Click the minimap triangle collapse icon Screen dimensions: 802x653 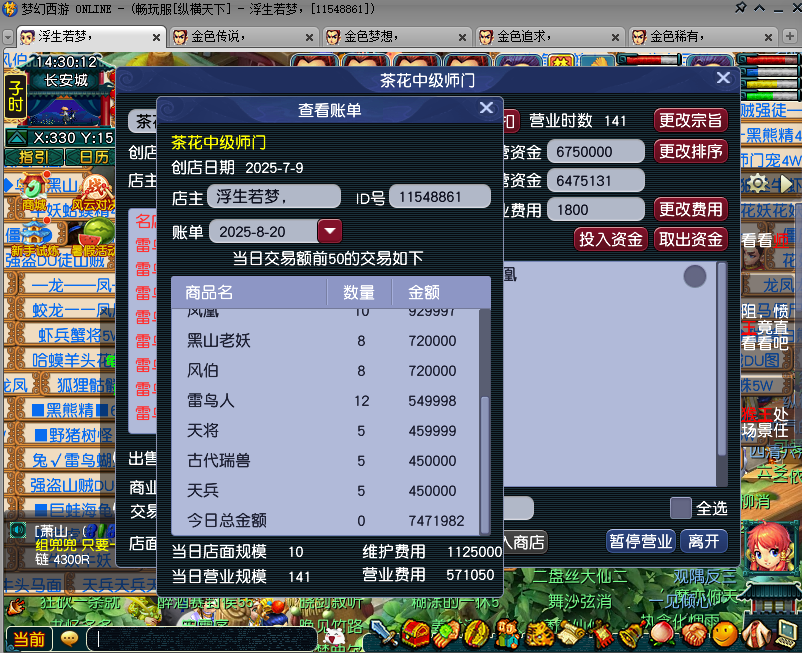coord(17,138)
